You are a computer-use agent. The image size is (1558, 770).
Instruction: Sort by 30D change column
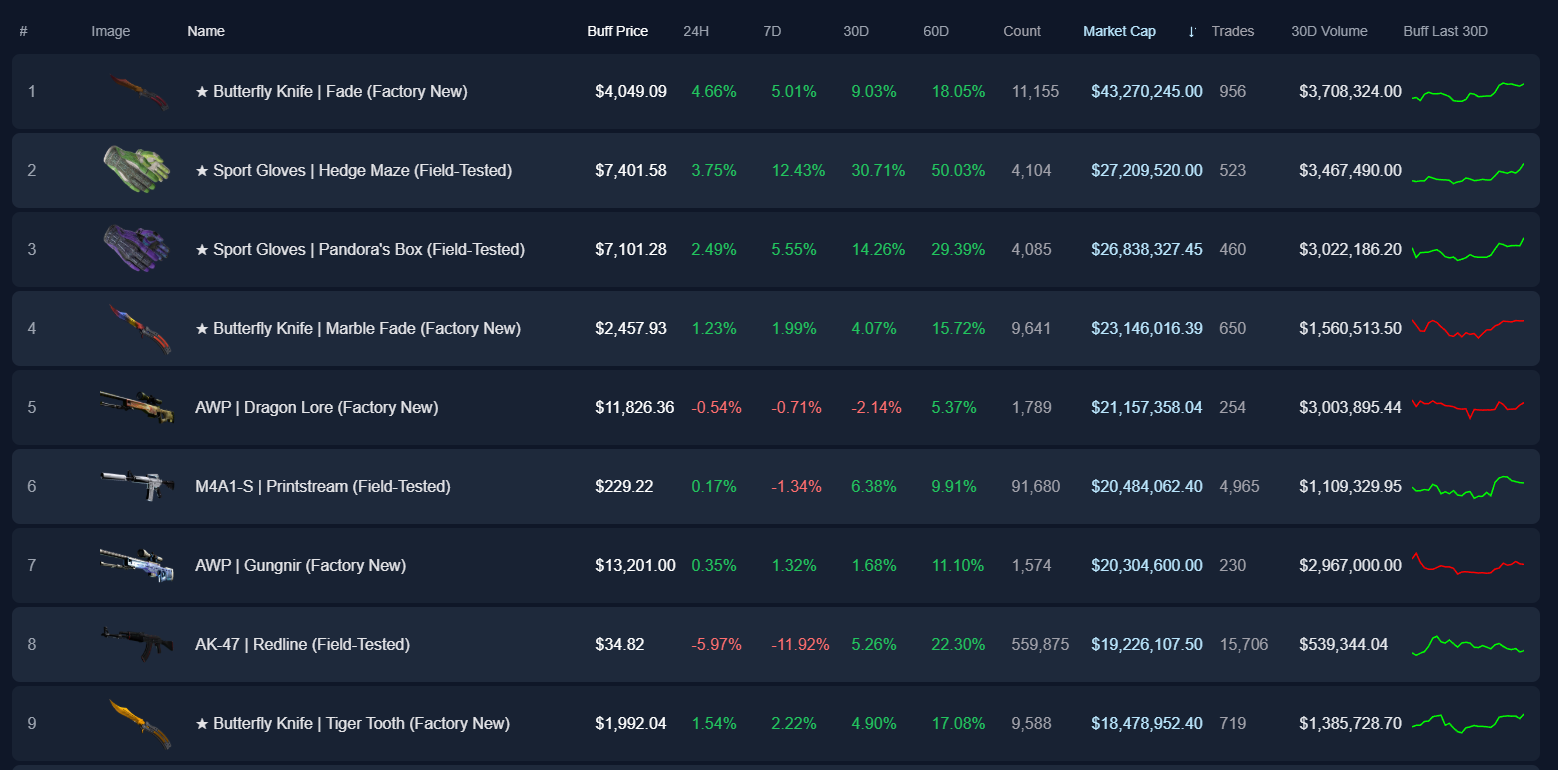(856, 31)
